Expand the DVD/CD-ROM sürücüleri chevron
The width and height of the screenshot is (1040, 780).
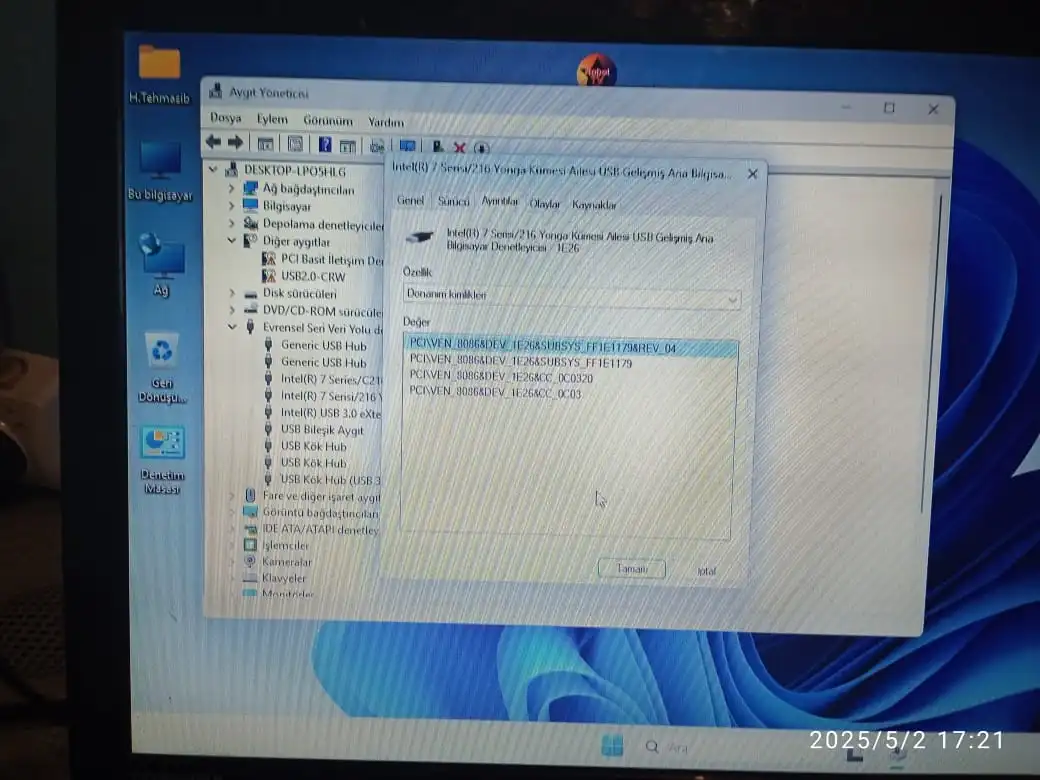tap(231, 310)
